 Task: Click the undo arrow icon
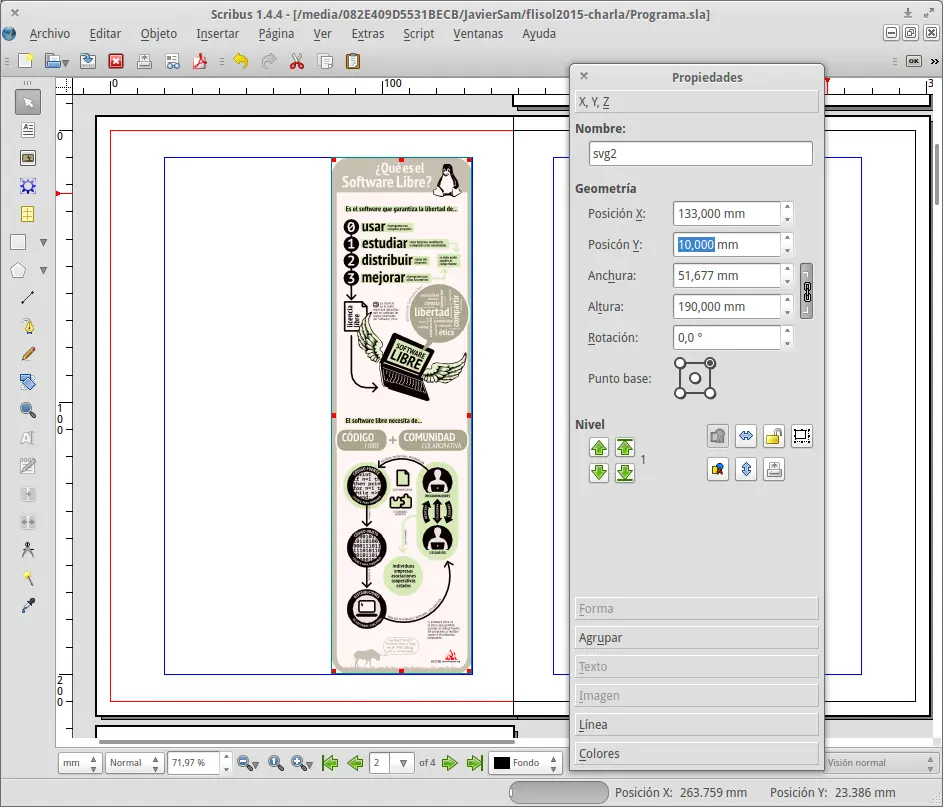(241, 61)
